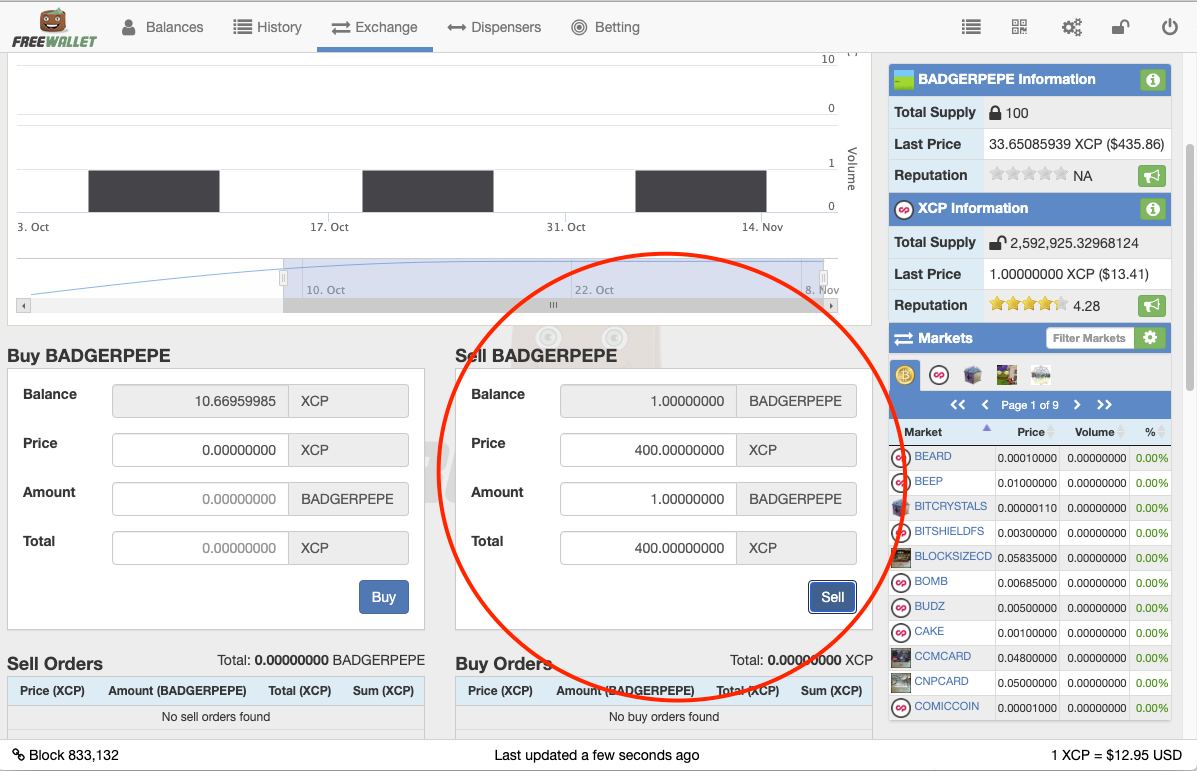Viewport: 1197px width, 771px height.
Task: Open the BOMB market
Action: click(x=931, y=582)
